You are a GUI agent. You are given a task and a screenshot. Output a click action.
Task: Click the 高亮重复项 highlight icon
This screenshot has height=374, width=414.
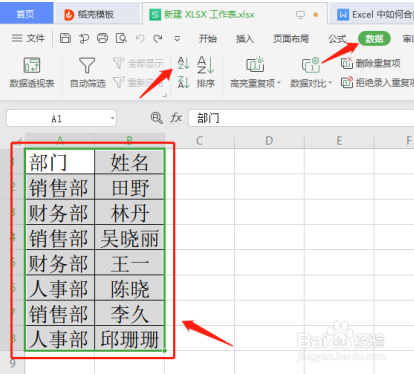255,65
